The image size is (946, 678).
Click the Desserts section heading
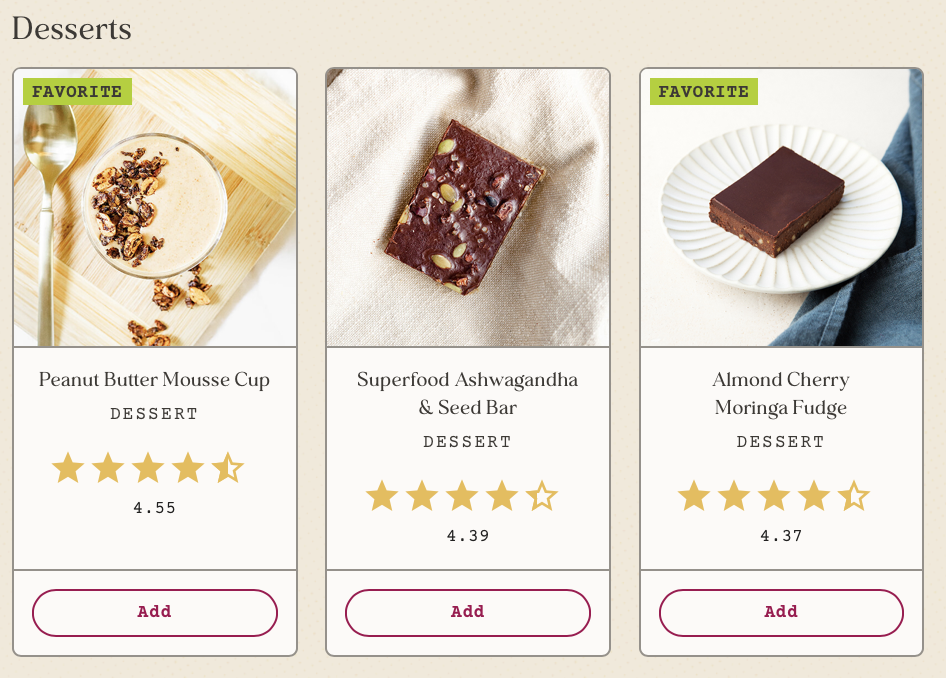pos(72,28)
